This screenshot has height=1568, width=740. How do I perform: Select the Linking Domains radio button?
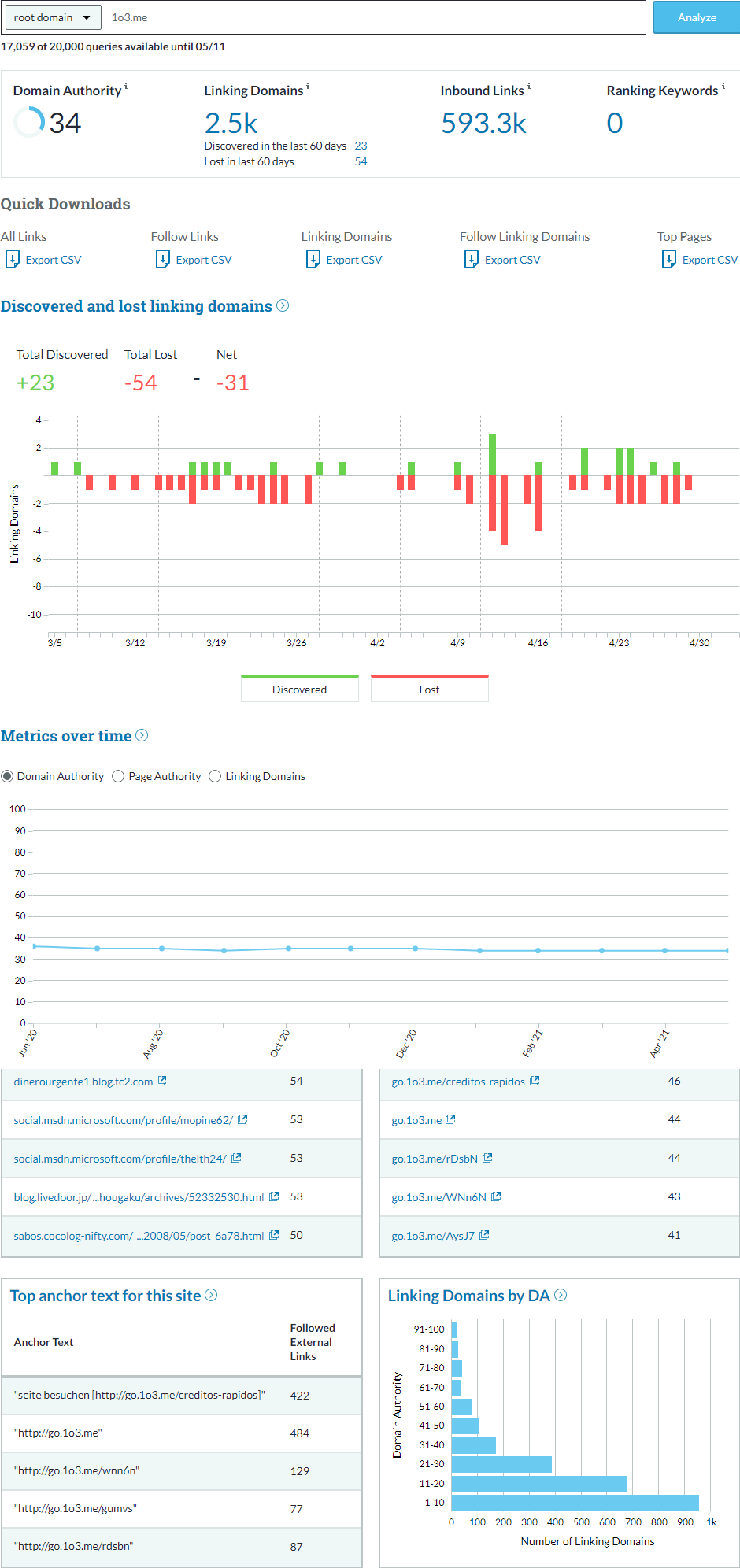click(x=215, y=776)
